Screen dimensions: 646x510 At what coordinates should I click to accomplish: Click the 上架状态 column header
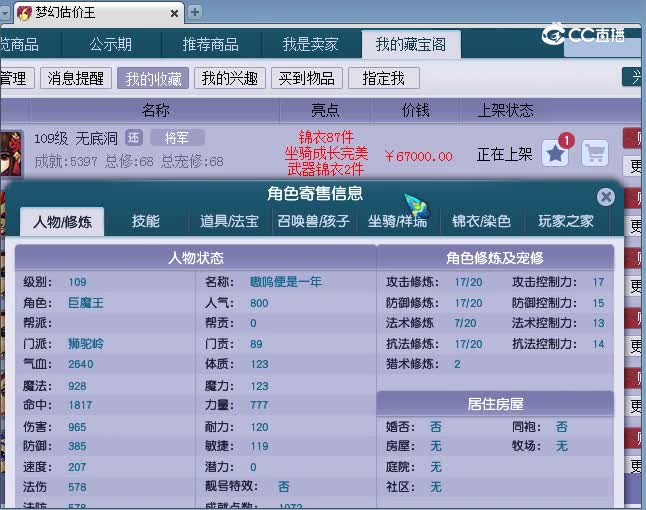coord(505,110)
